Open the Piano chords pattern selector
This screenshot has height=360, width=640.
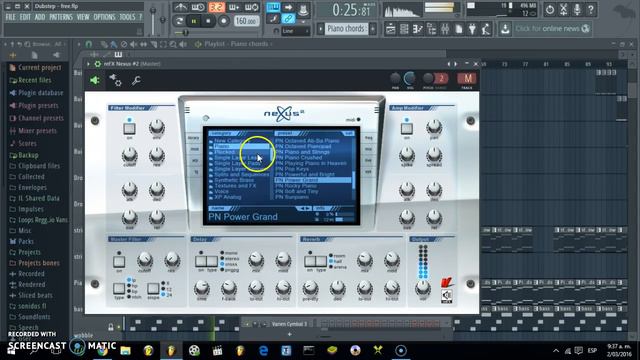[x=347, y=29]
